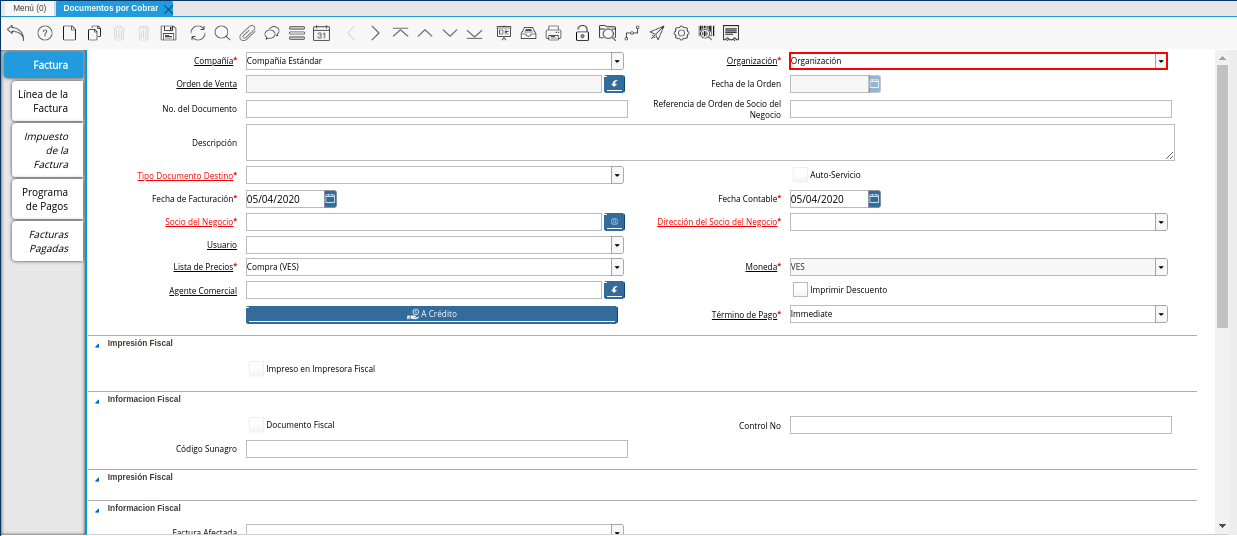Viewport: 1237px width, 536px height.
Task: Open the settings gear icon in toolbar
Action: pyautogui.click(x=681, y=33)
